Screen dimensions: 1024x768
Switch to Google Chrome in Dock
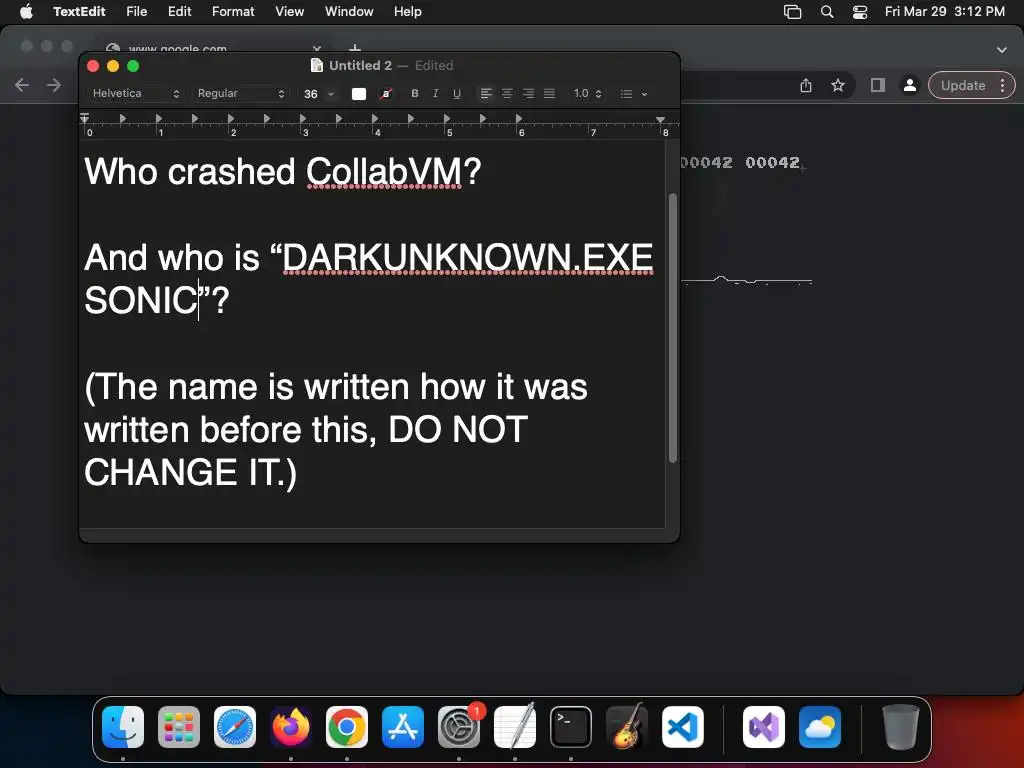pos(347,727)
